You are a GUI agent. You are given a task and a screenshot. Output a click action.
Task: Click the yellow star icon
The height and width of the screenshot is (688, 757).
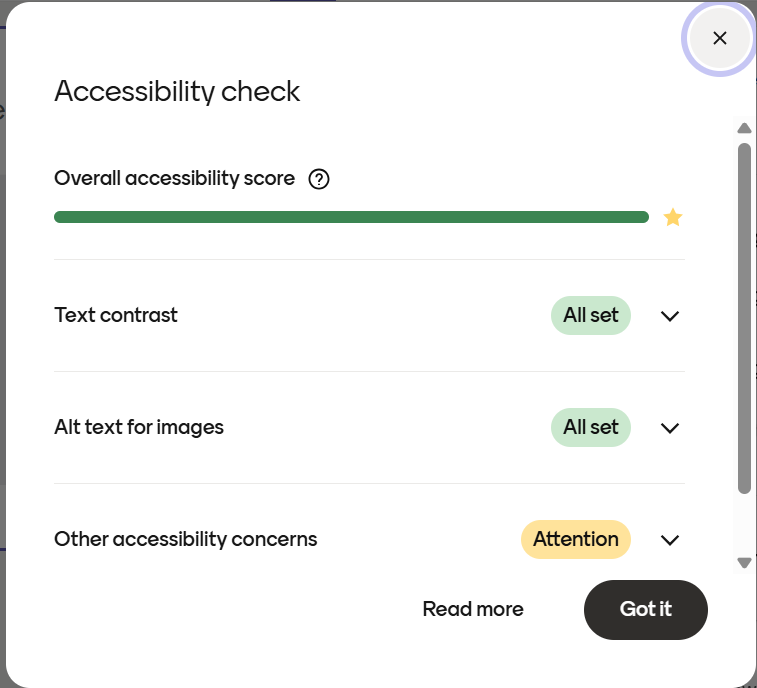click(x=673, y=217)
